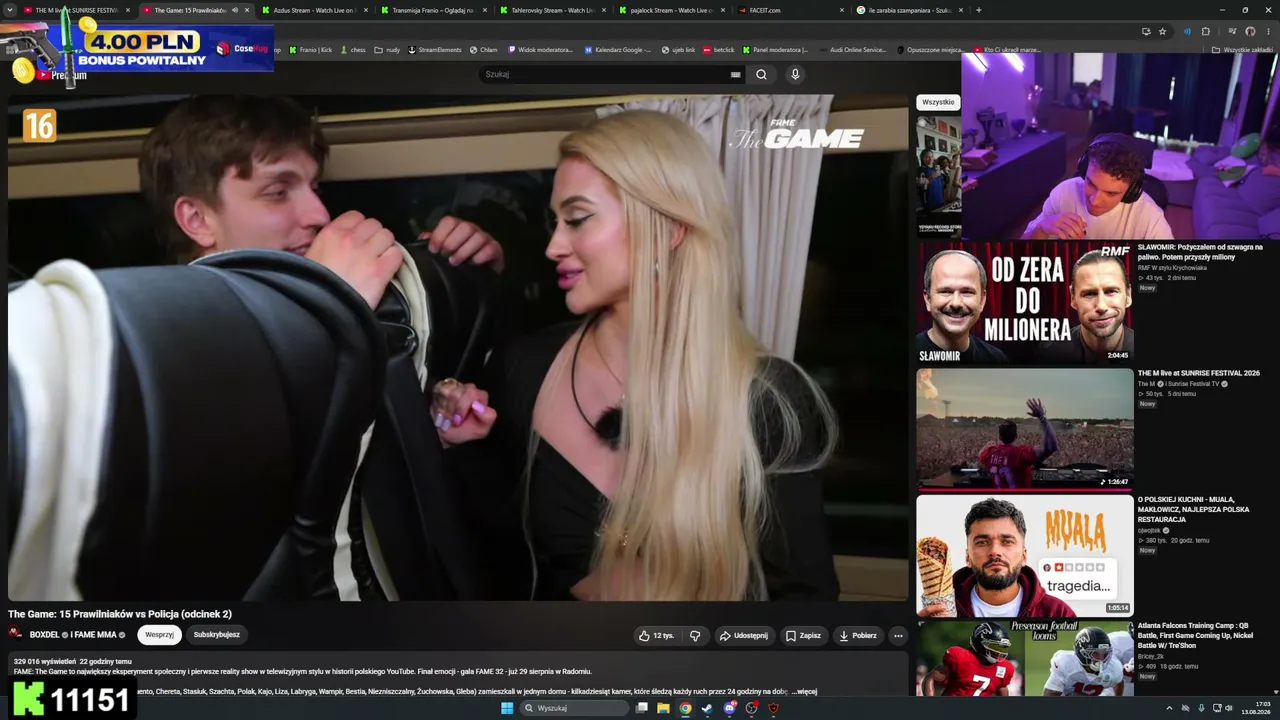Screen dimensions: 1280x720
Task: Open the Chrome tab search dropdown arrow
Action: [11, 10]
